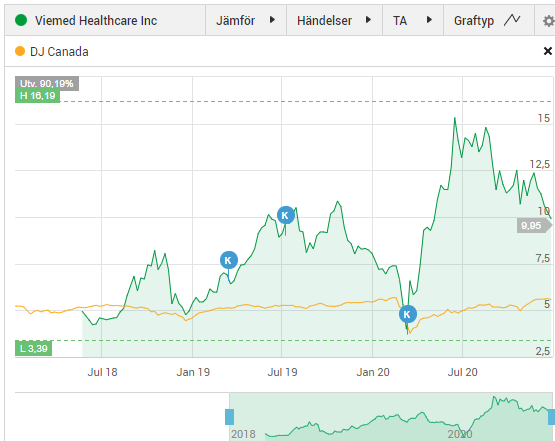The image size is (555, 441).
Task: Click the Jul 18 axis label
Action: [x=102, y=372]
